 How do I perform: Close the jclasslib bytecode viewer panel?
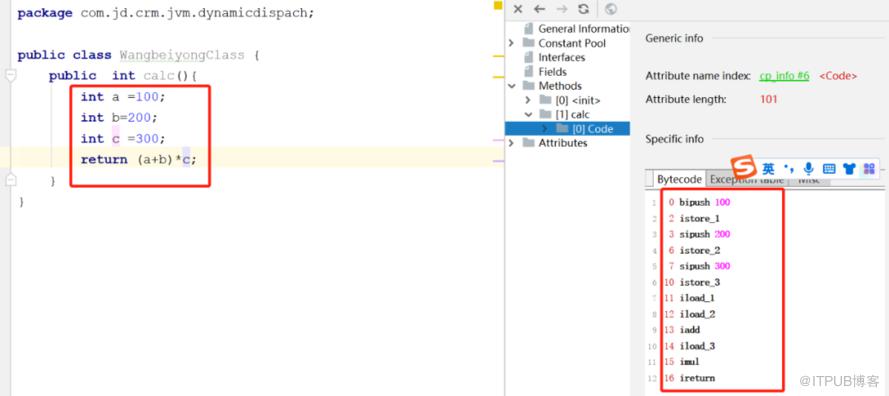click(x=518, y=9)
